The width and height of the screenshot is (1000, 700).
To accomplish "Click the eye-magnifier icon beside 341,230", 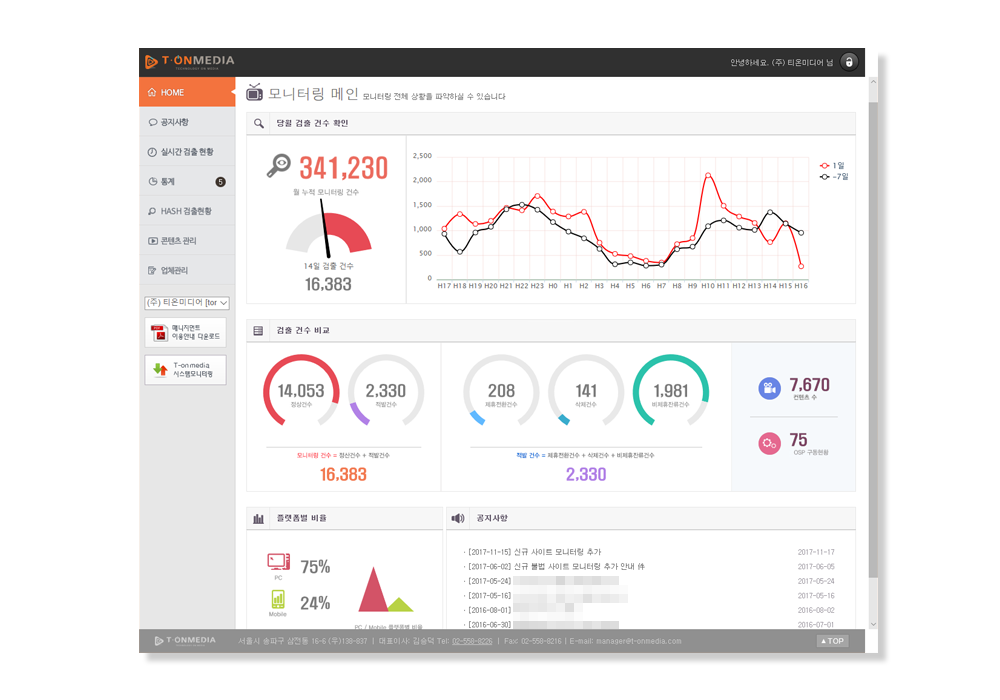I will pos(279,166).
